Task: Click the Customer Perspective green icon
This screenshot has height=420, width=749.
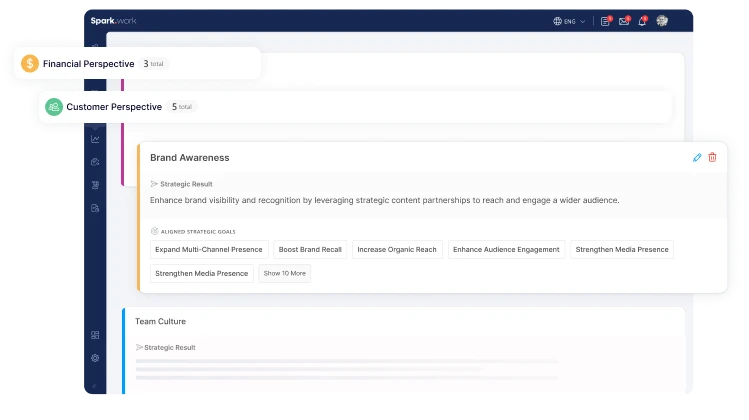Action: [54, 106]
